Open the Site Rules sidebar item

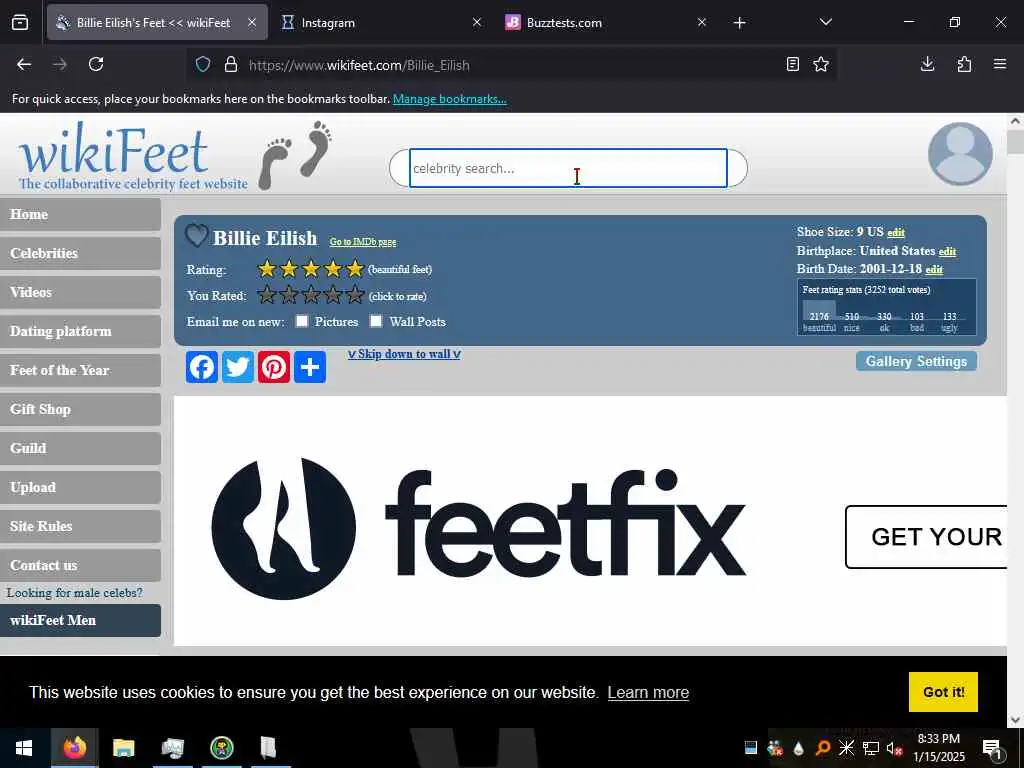(x=80, y=526)
